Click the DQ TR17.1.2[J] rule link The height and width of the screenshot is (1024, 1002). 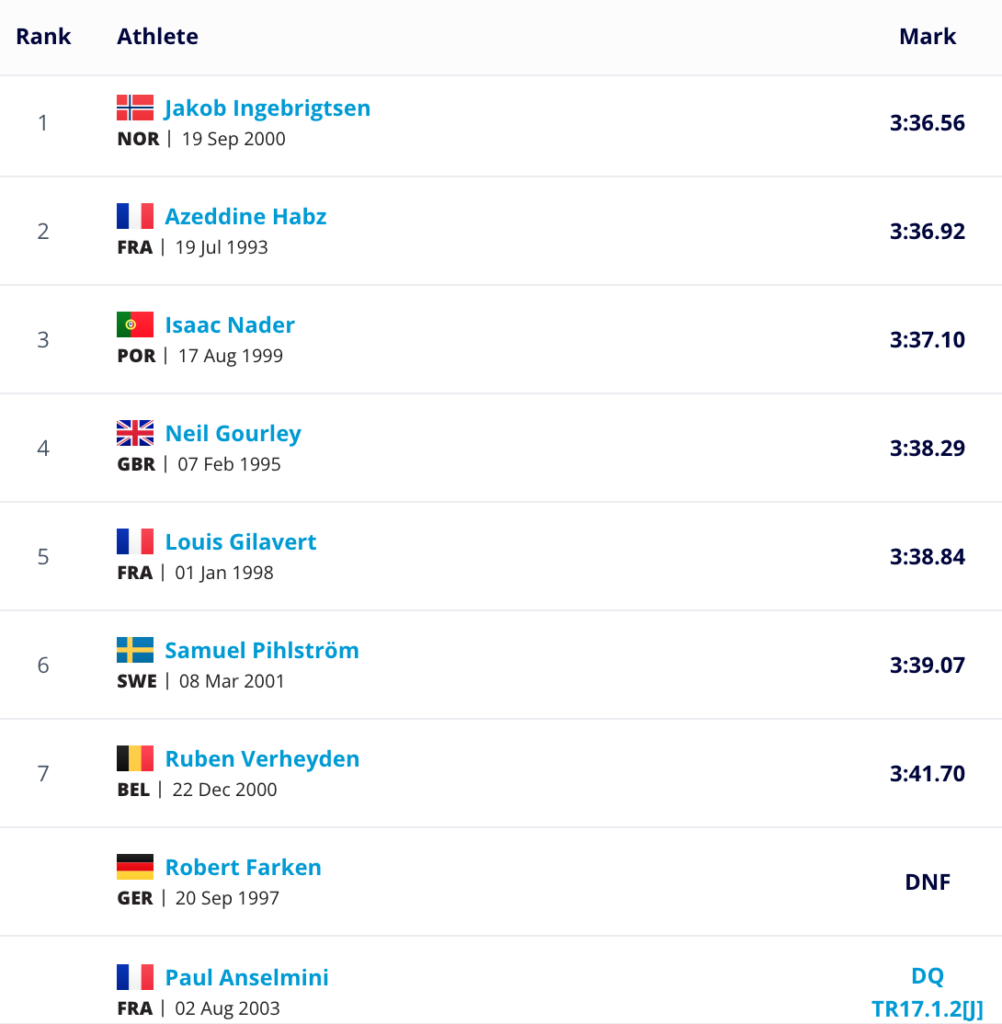(927, 992)
